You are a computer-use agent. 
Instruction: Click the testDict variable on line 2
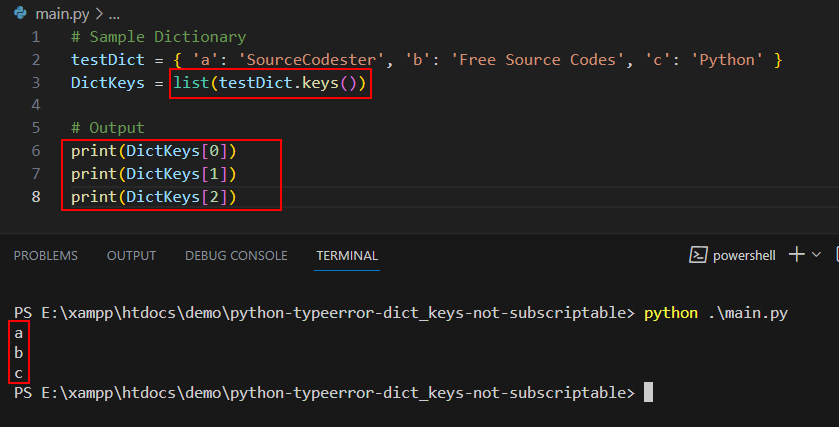click(108, 59)
